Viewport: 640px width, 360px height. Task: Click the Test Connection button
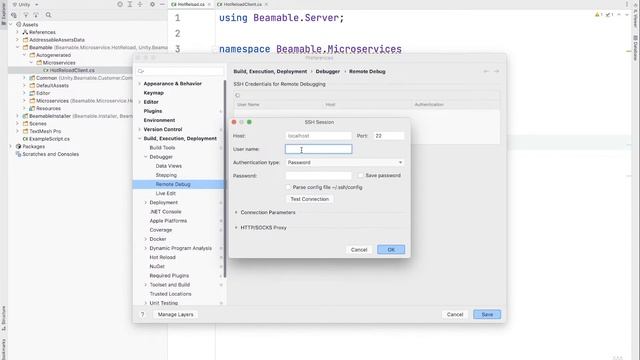tap(309, 199)
